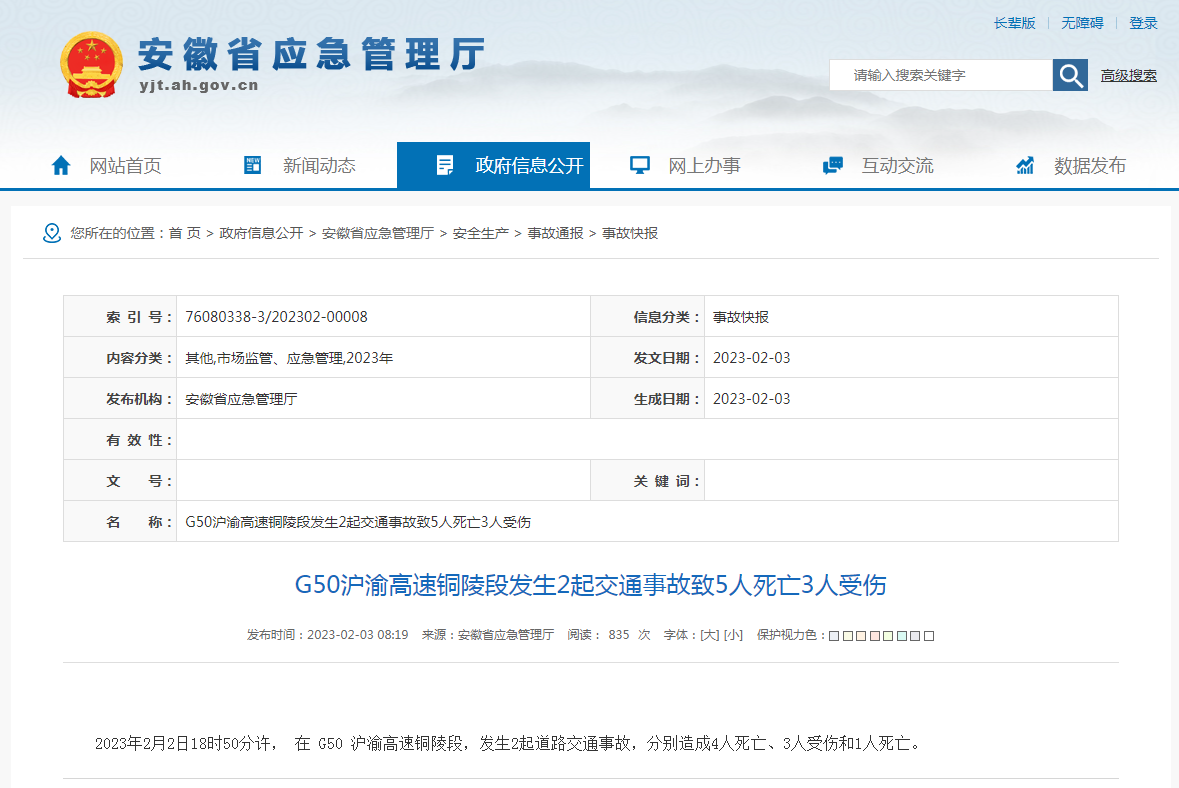Open the 数据发布 navigation tab

pos(1089,166)
